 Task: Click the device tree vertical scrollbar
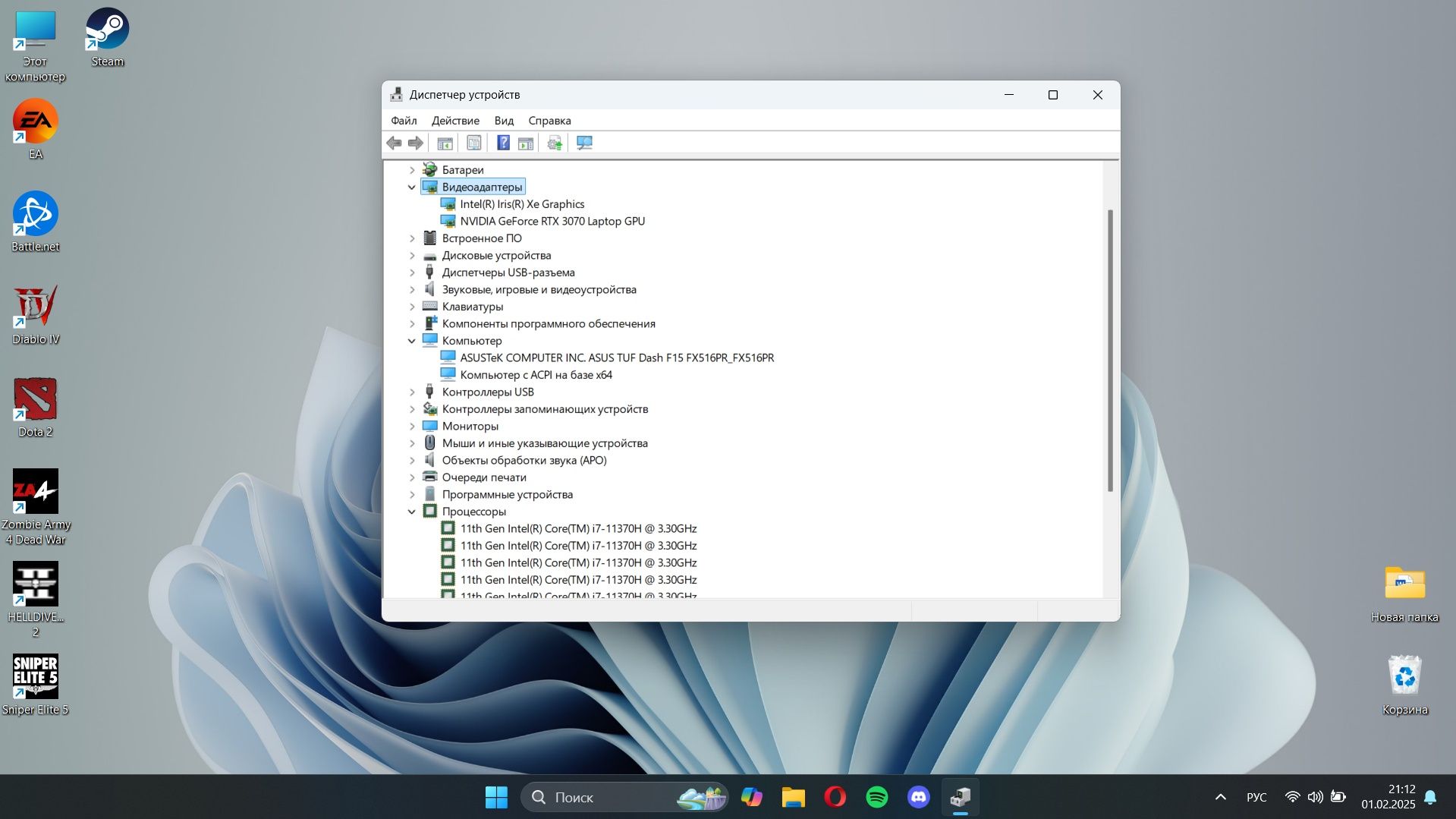1110,350
